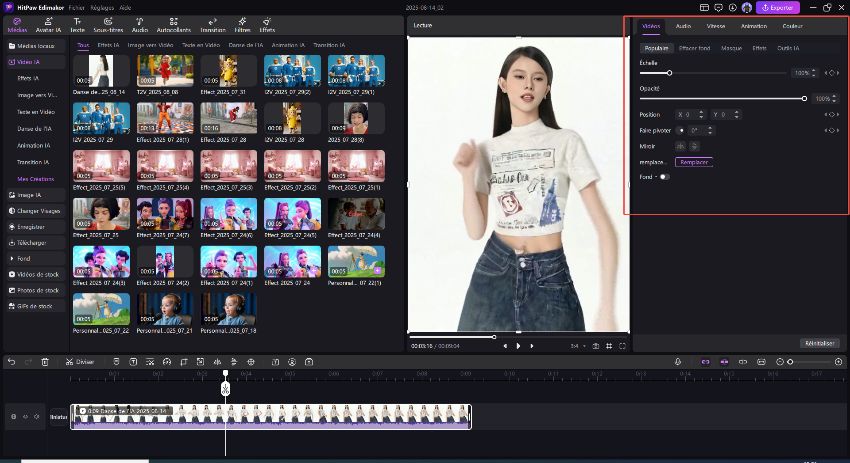Screen dimensions: 850x463
Task: Click the horizontal mirror flip icon
Action: (x=680, y=146)
